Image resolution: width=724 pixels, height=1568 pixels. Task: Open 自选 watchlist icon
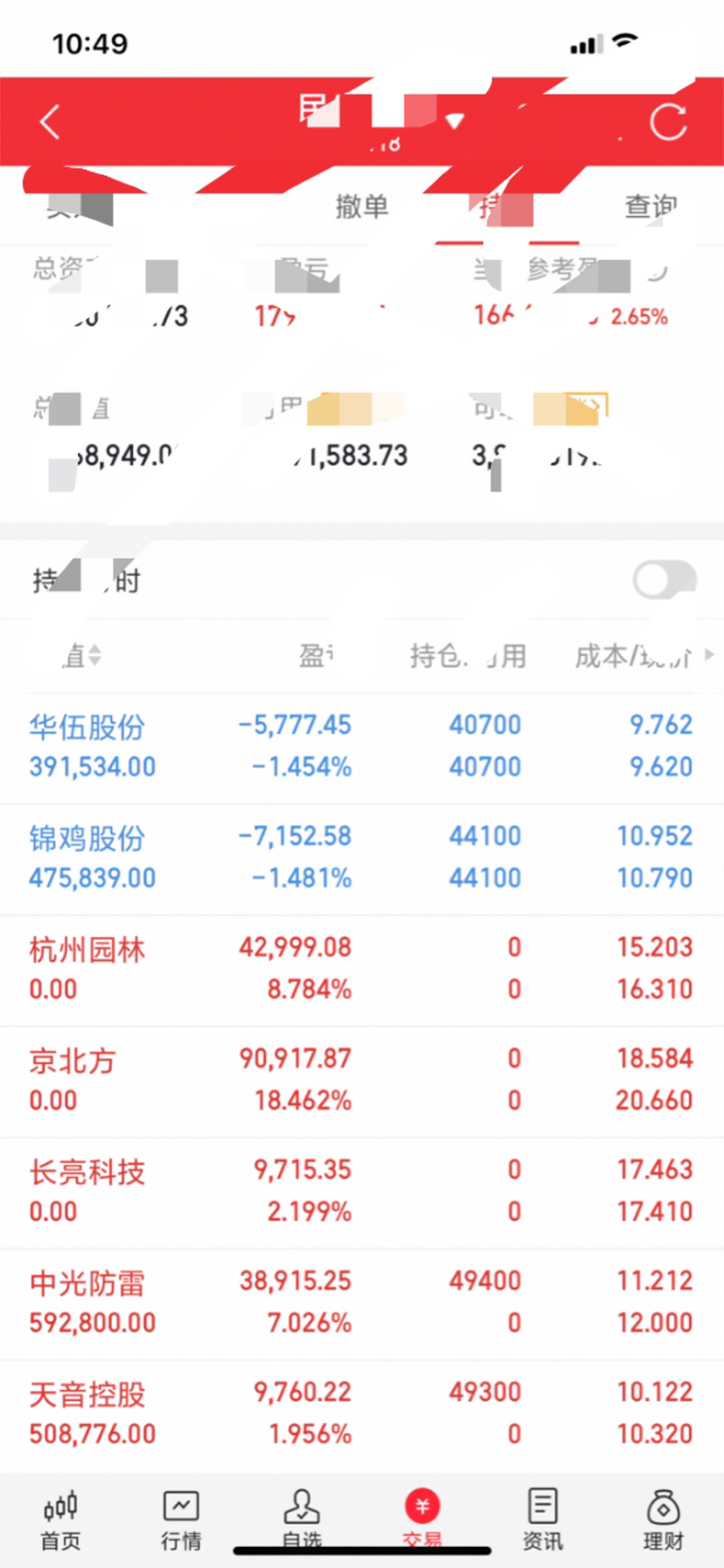coord(302,1521)
